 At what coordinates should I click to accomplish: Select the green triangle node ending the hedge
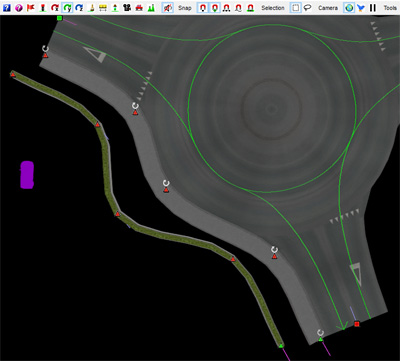coord(281,346)
